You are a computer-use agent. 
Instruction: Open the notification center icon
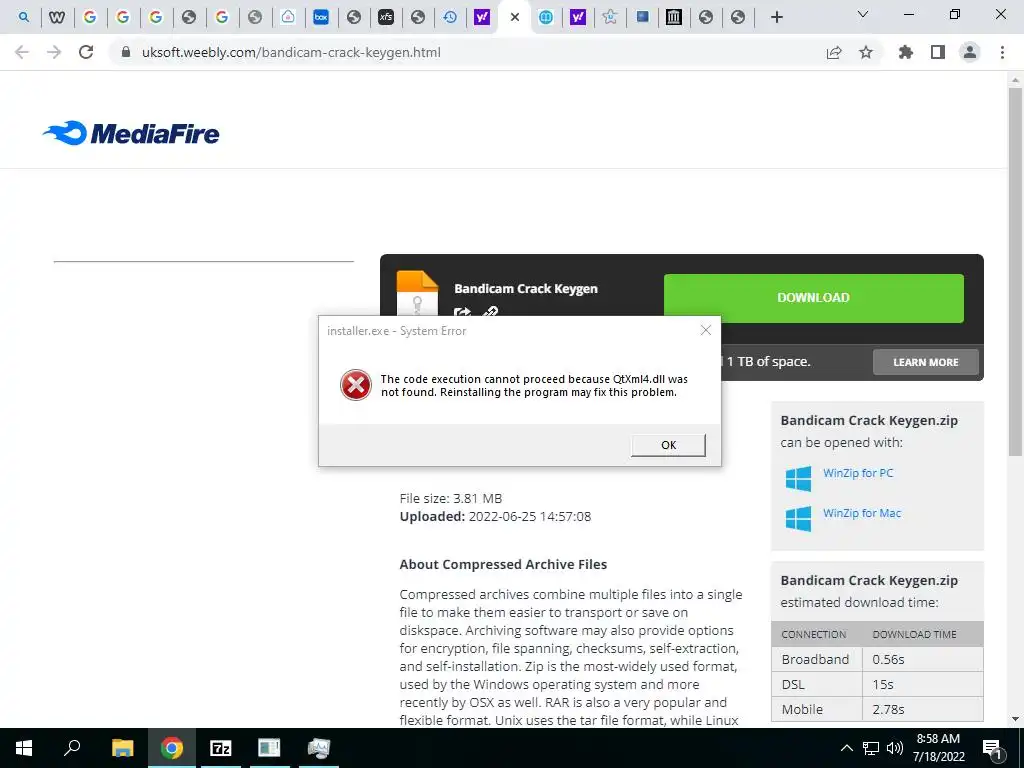[x=992, y=748]
